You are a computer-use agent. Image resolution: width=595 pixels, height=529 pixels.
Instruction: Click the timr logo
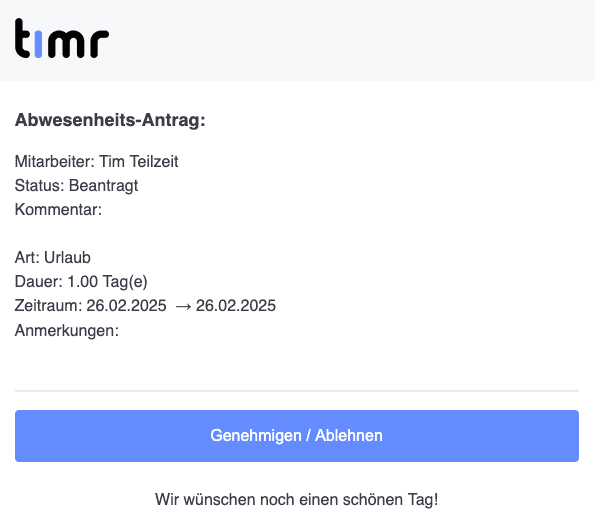pos(62,38)
